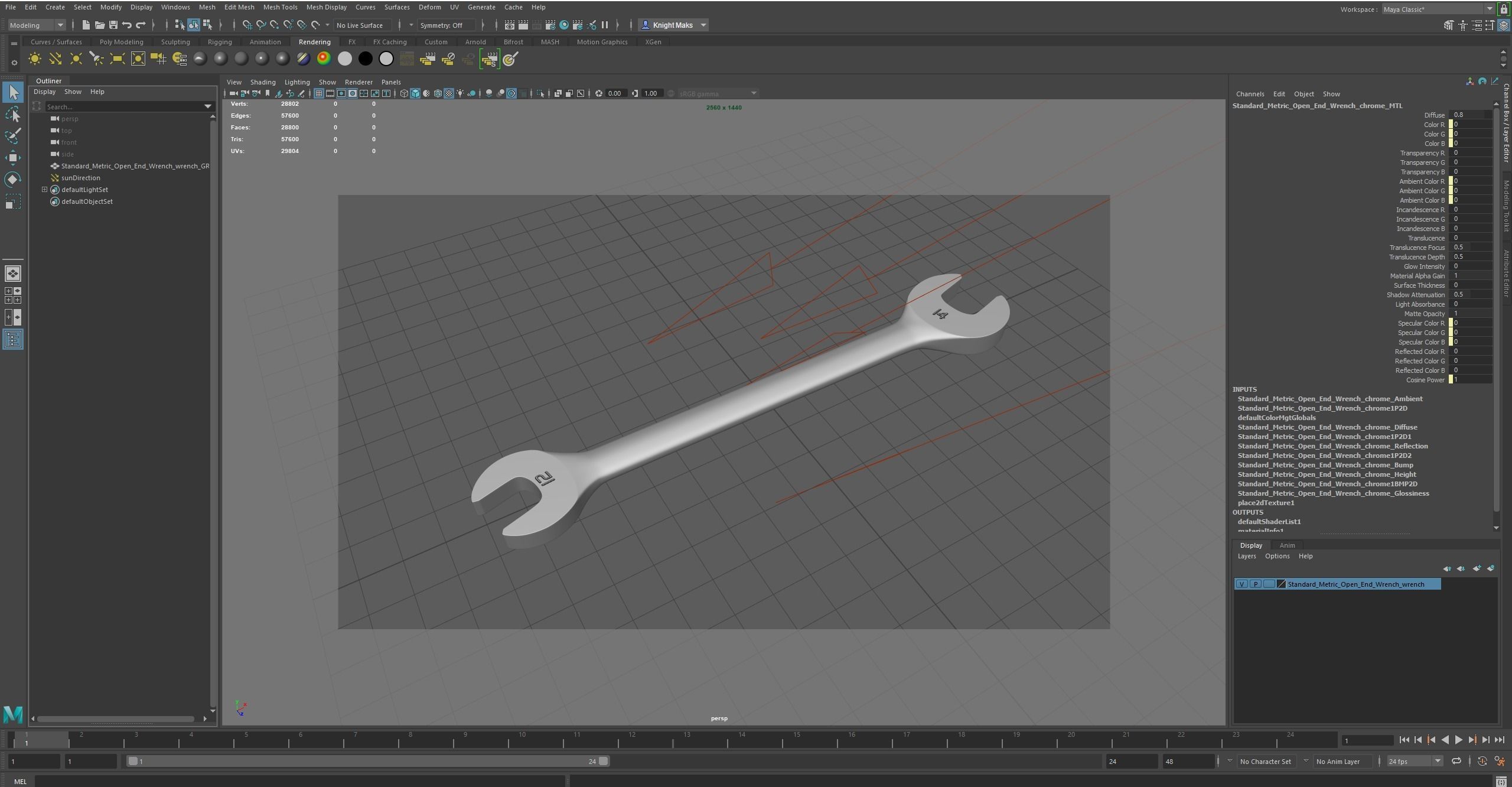1512x787 pixels.
Task: Toggle smooth shade all blue cube icon
Action: pyautogui.click(x=415, y=93)
